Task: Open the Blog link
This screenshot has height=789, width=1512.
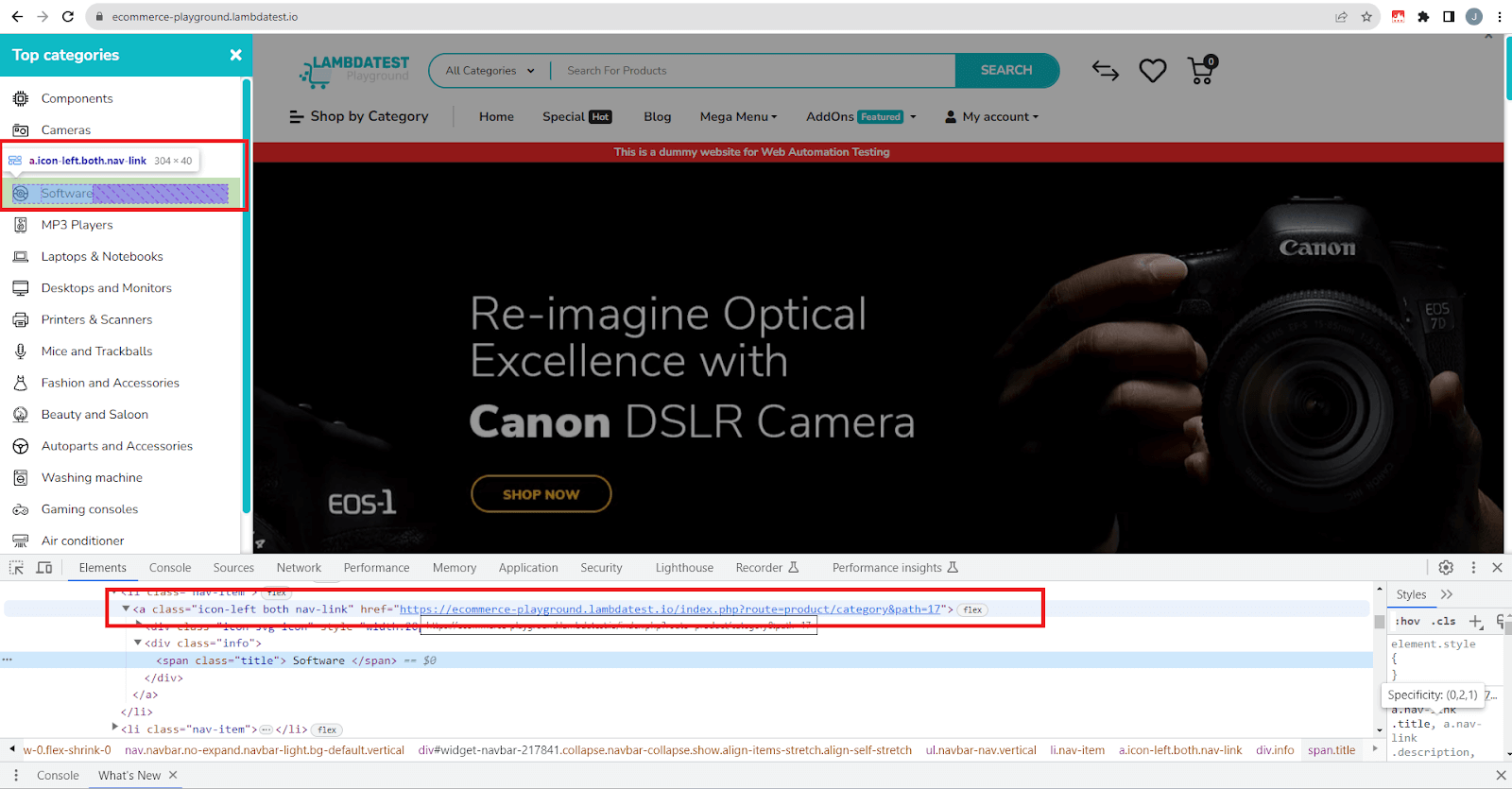Action: coord(658,117)
